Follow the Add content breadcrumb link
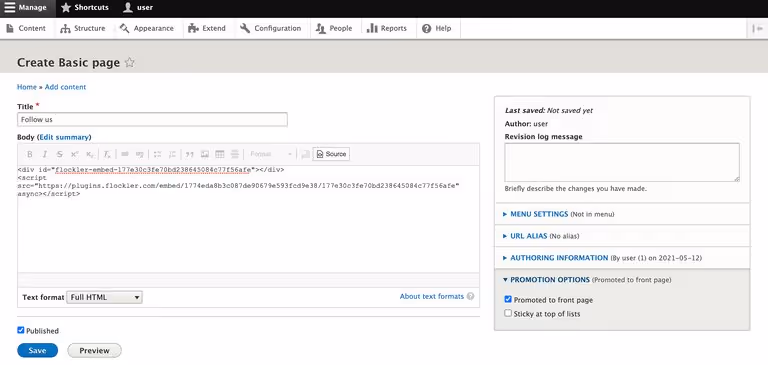This screenshot has width=768, height=365. (65, 87)
